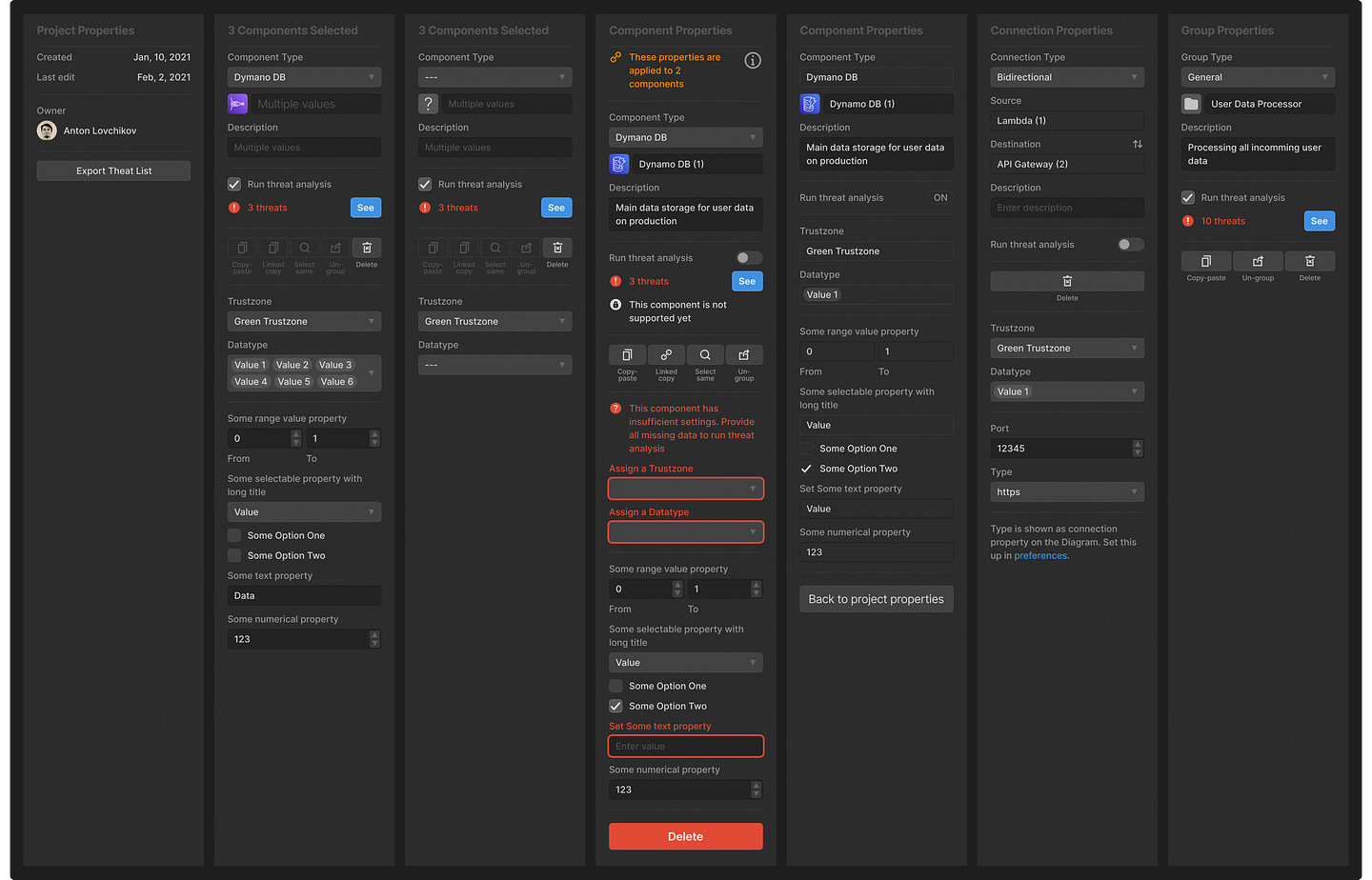Toggle Run threat analysis checkbox in Group Properties

(x=1188, y=197)
